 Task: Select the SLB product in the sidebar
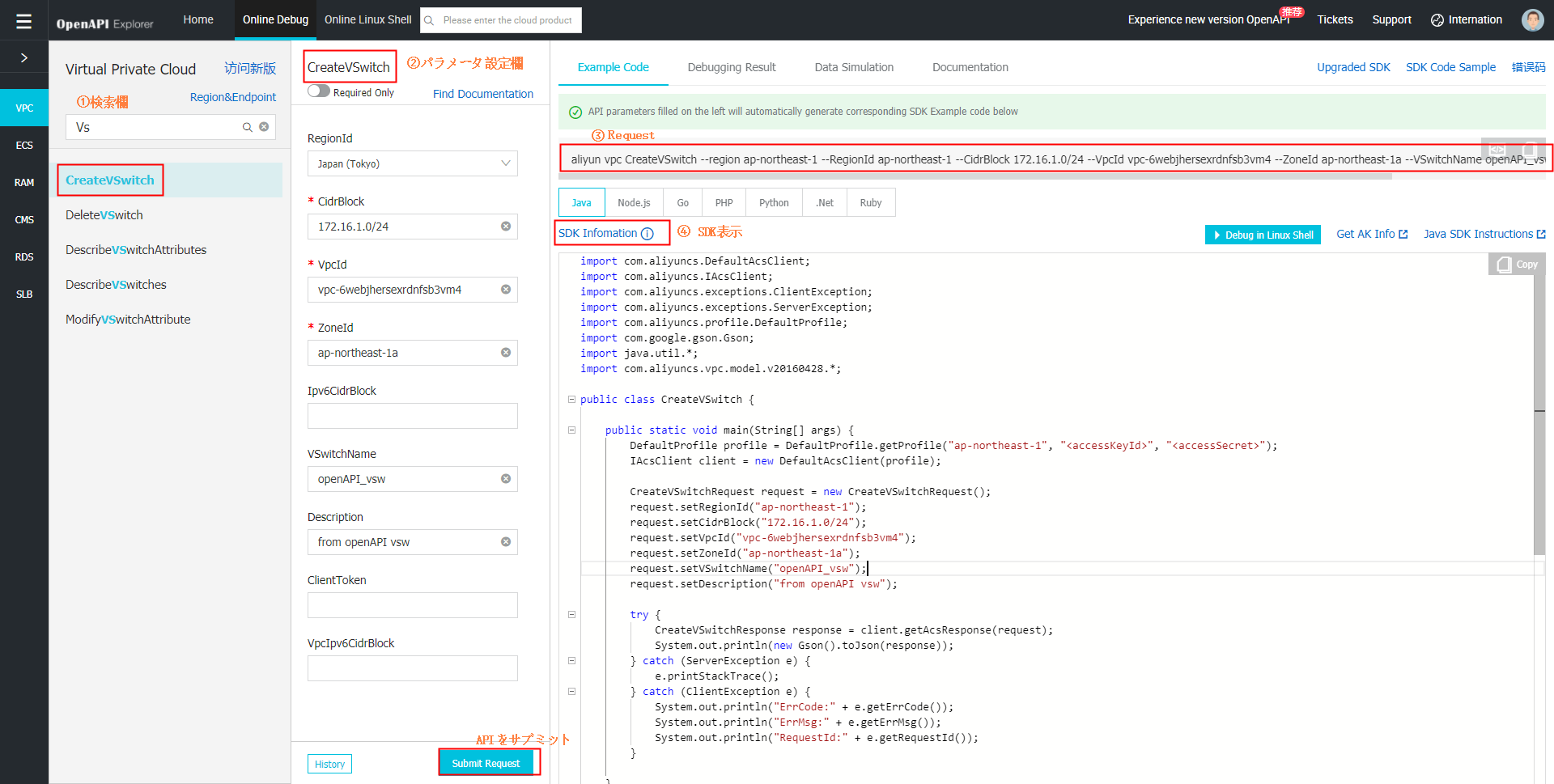coord(24,294)
